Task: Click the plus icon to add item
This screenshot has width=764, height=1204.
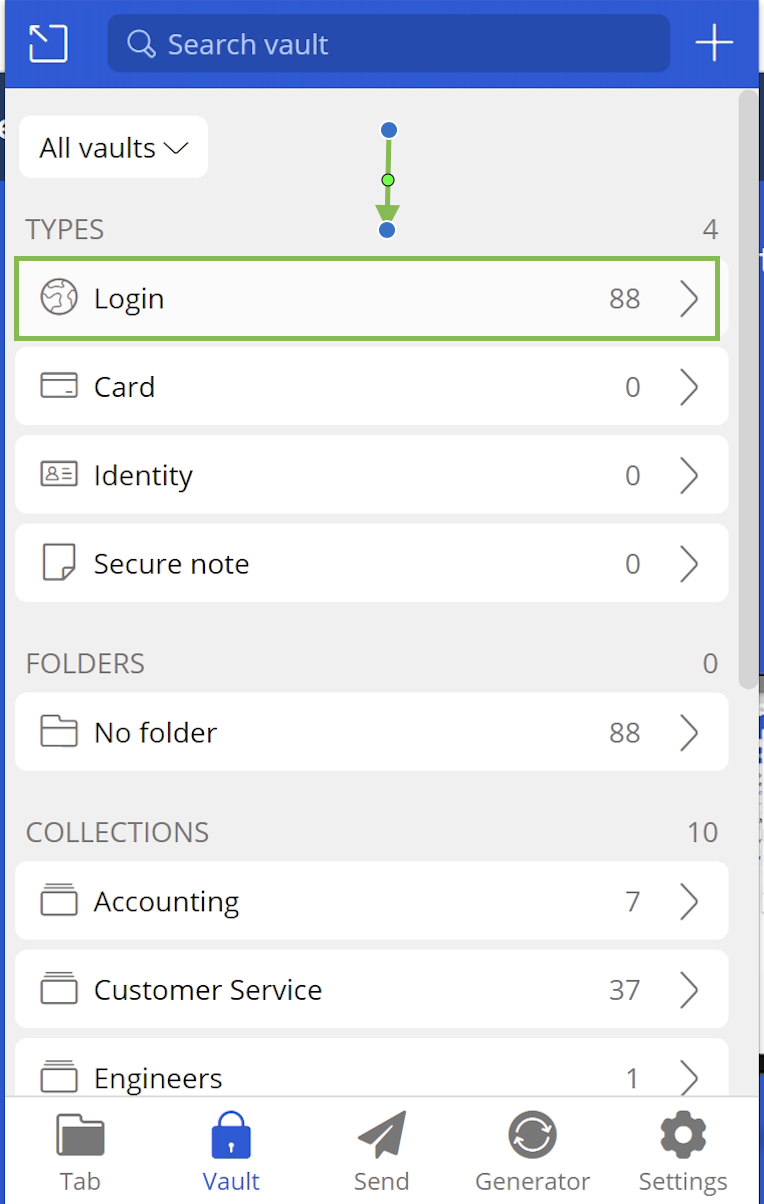Action: [714, 44]
